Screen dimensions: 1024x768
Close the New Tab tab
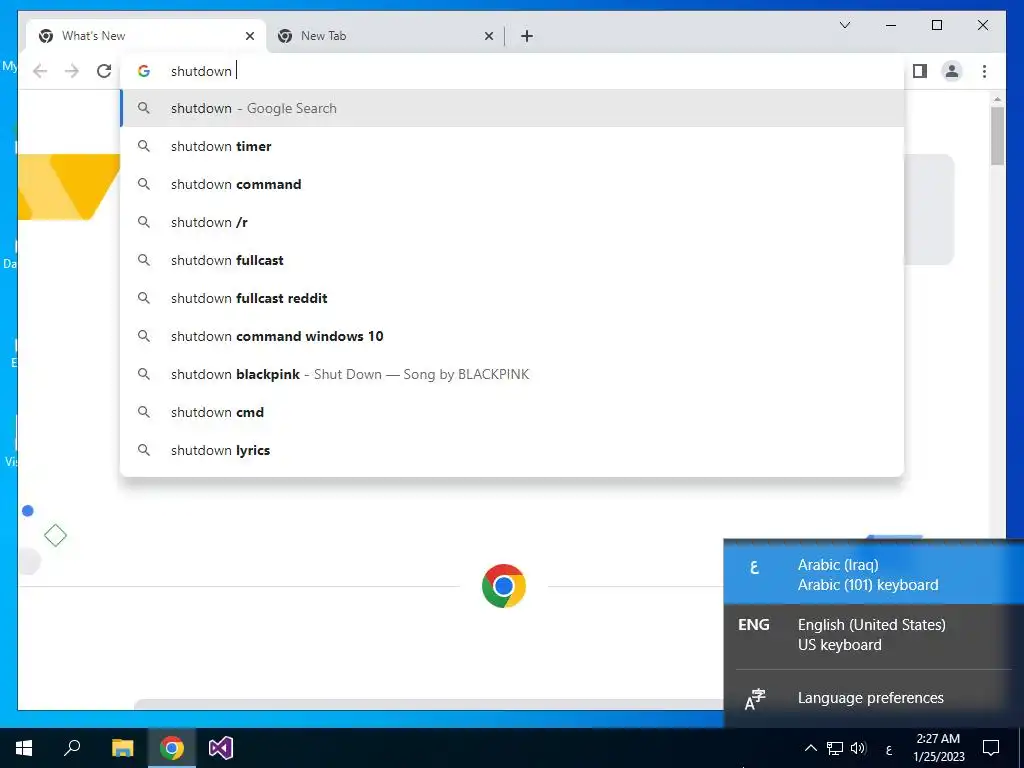(x=488, y=36)
